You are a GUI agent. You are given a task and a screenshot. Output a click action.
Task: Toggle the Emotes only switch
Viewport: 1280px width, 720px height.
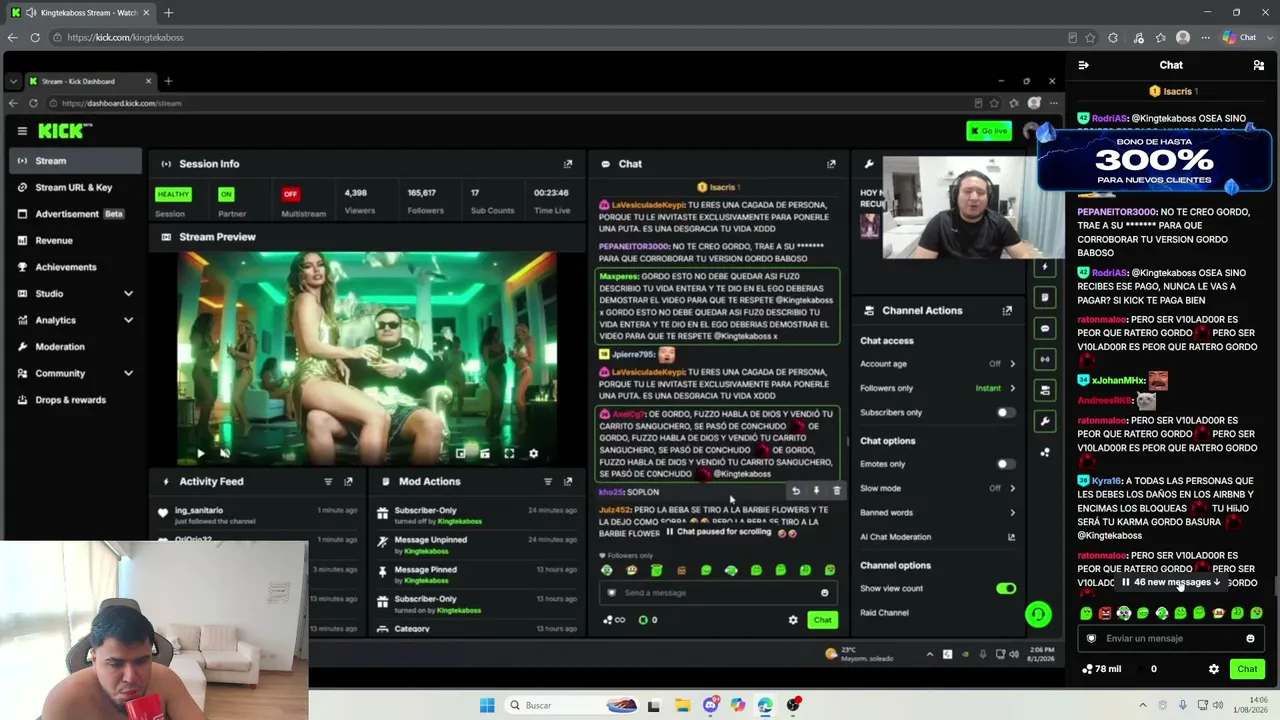[1005, 464]
